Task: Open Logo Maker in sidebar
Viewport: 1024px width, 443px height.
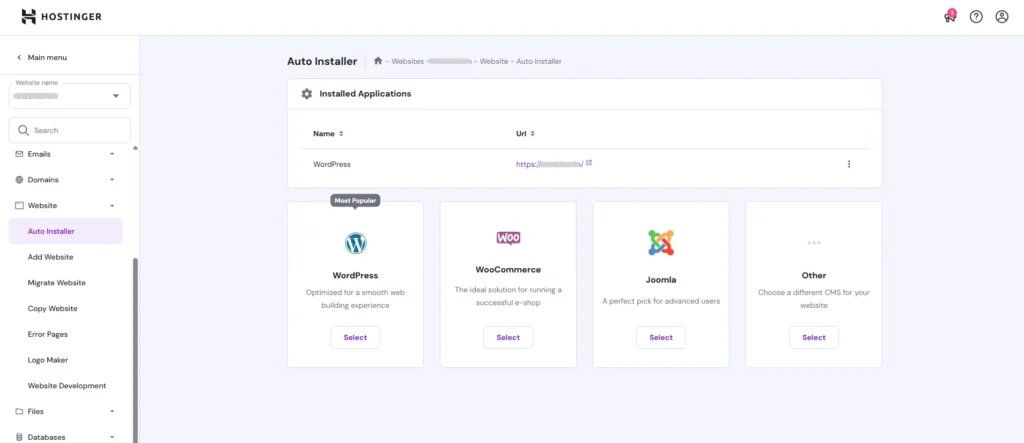Action: (48, 360)
